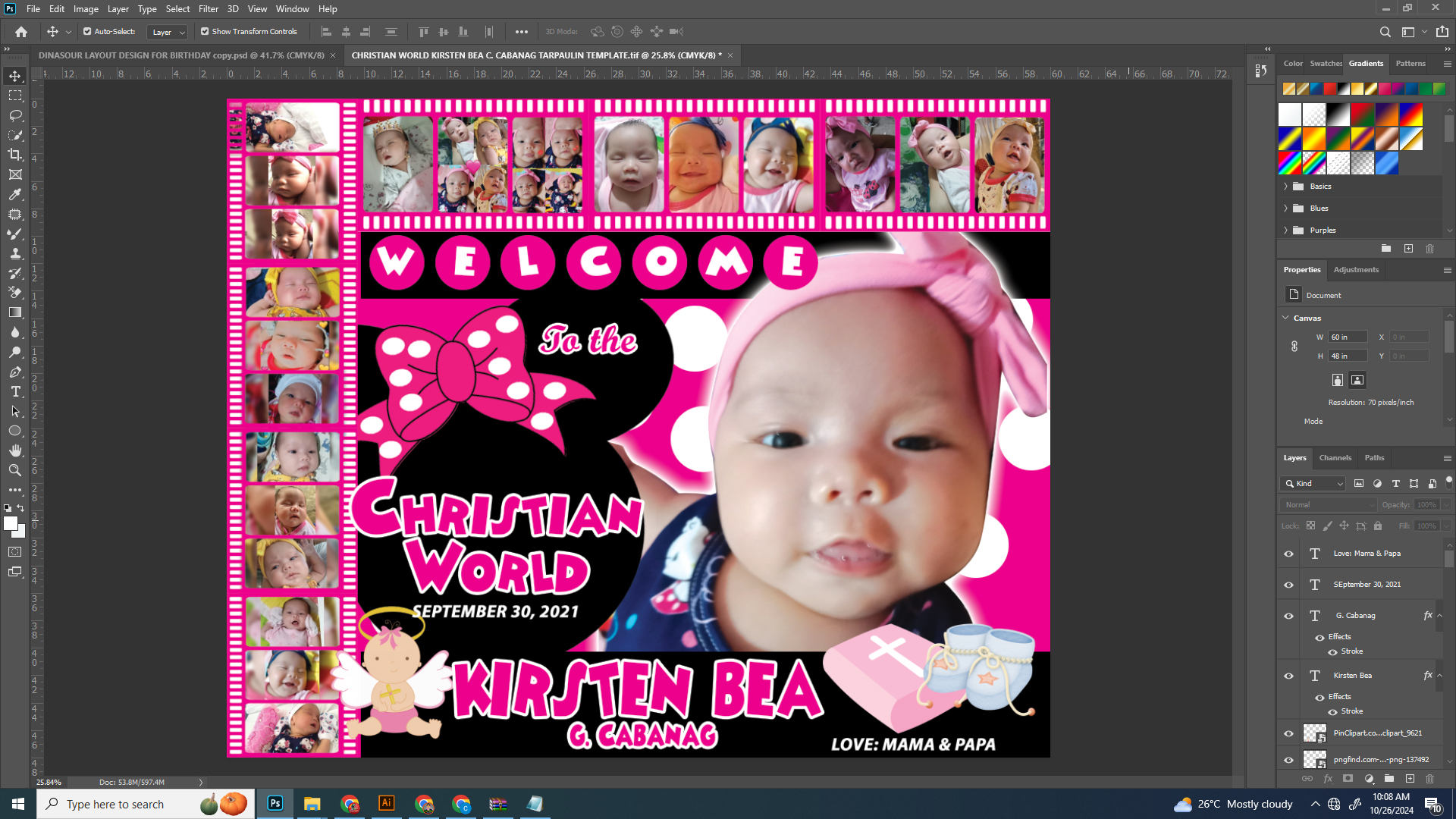Screen dimensions: 1456x819
Task: Expand the Blues gradient folder
Action: coord(1285,209)
